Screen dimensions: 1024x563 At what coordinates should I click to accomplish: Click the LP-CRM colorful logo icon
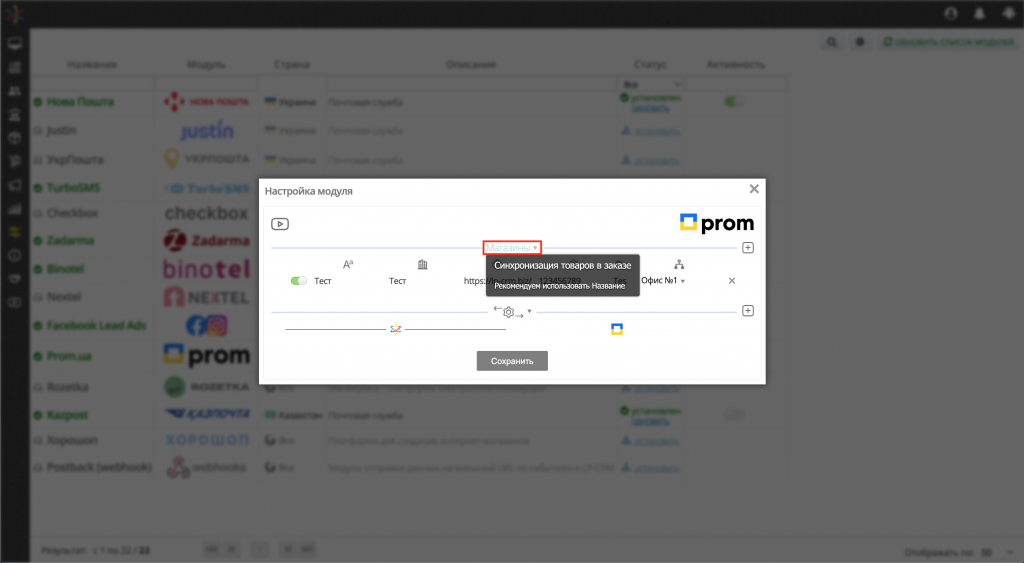(x=395, y=329)
